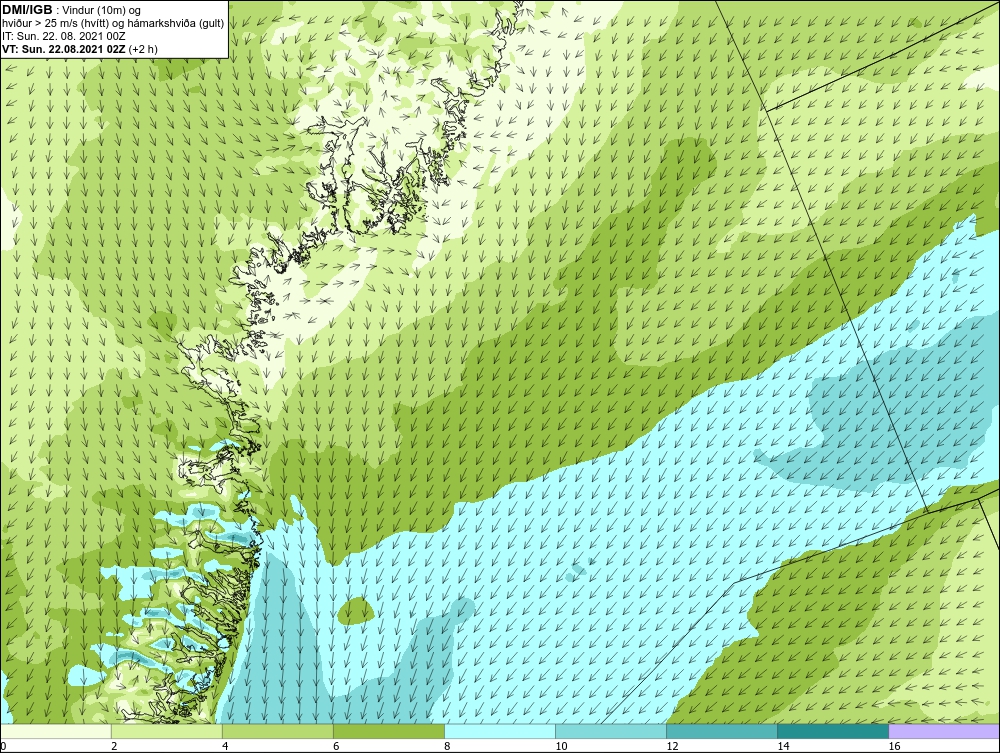Click the 14–16 m/s dark teal legend swatch
Image resolution: width=1000 pixels, height=753 pixels.
(x=833, y=731)
